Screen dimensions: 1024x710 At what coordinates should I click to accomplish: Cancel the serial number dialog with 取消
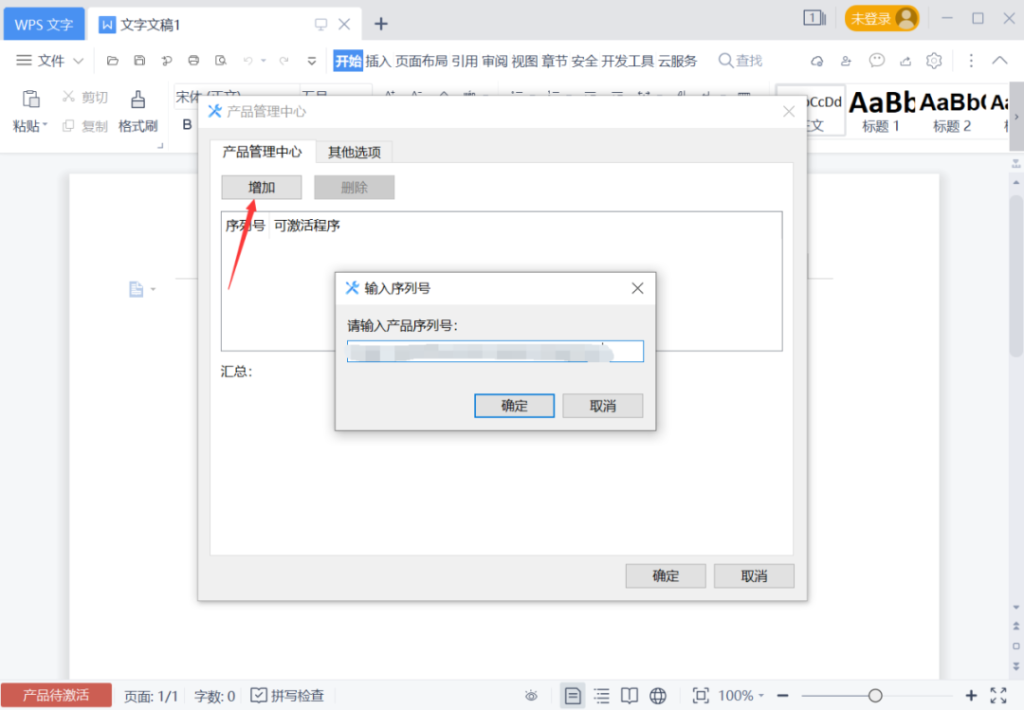pos(602,406)
